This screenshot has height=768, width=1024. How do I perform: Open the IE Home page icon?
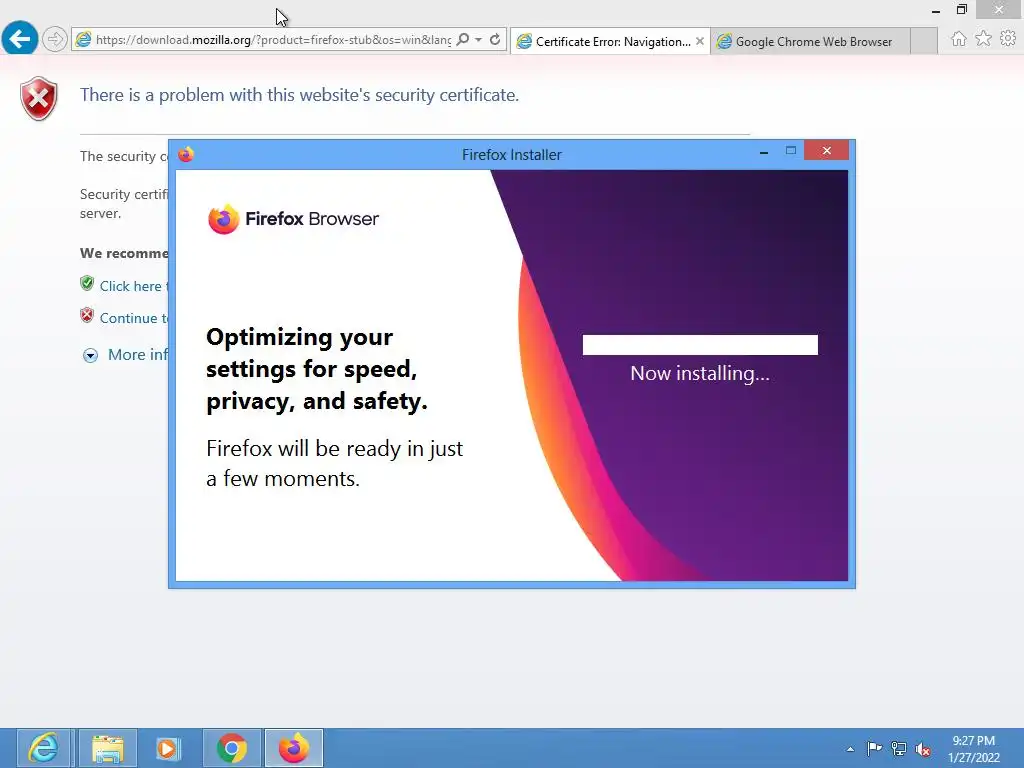coord(958,39)
